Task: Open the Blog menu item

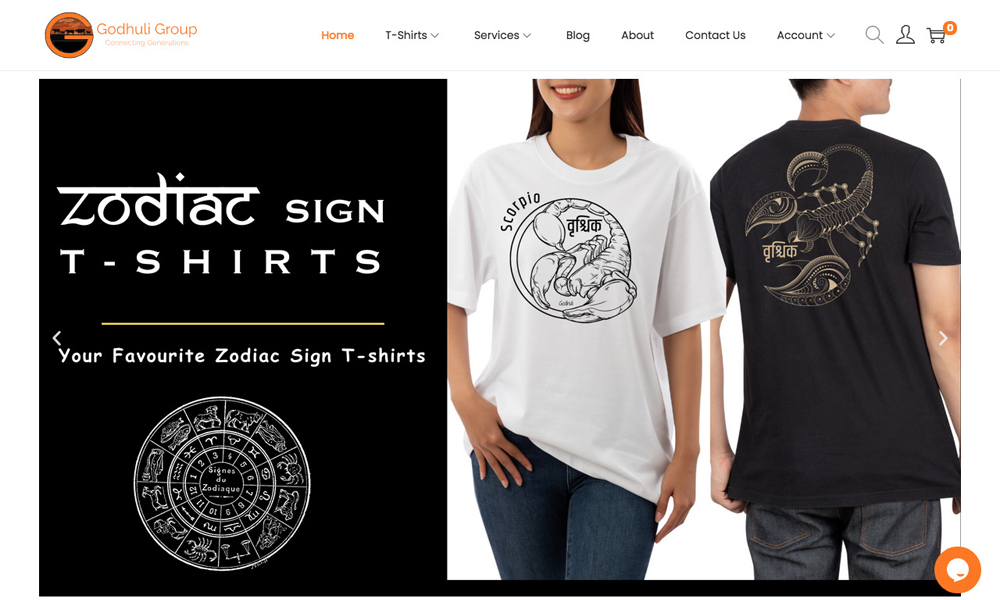Action: [x=578, y=35]
